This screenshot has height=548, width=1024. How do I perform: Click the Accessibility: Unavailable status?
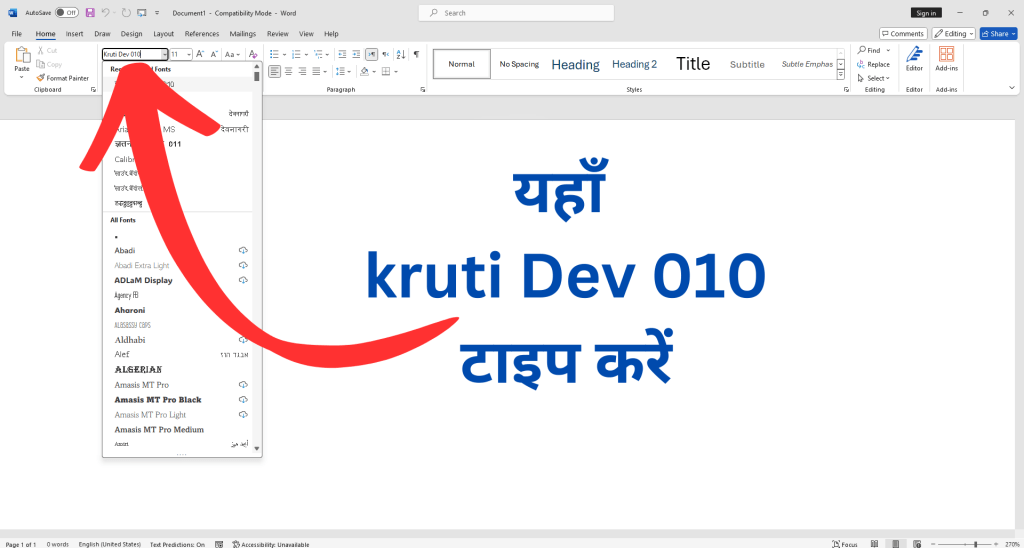[270, 543]
